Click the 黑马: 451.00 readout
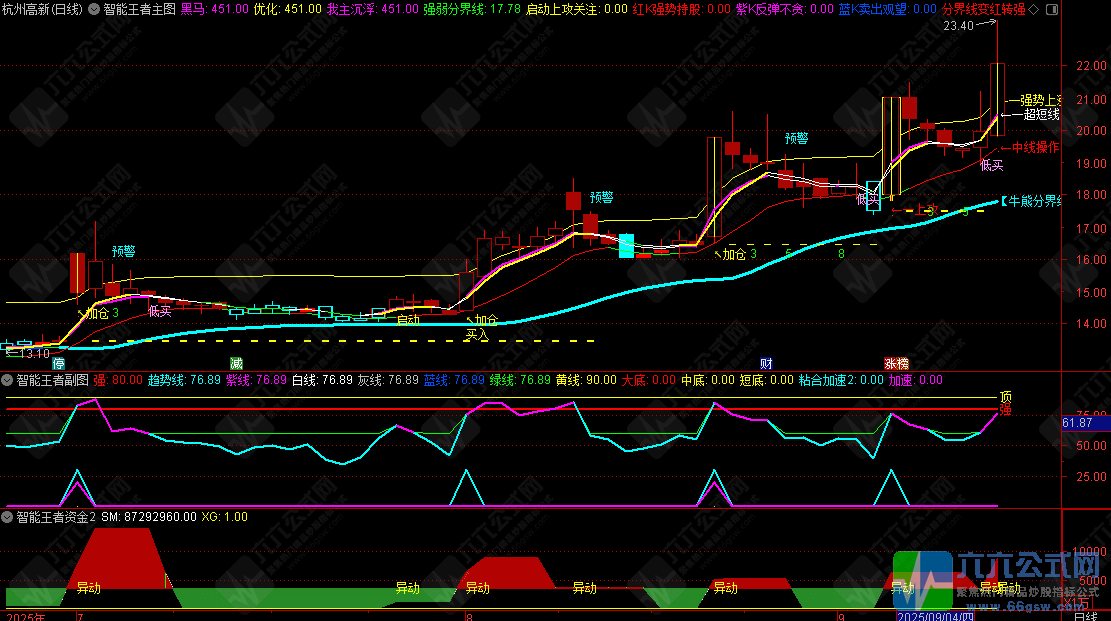Image resolution: width=1111 pixels, height=621 pixels. click(215, 9)
